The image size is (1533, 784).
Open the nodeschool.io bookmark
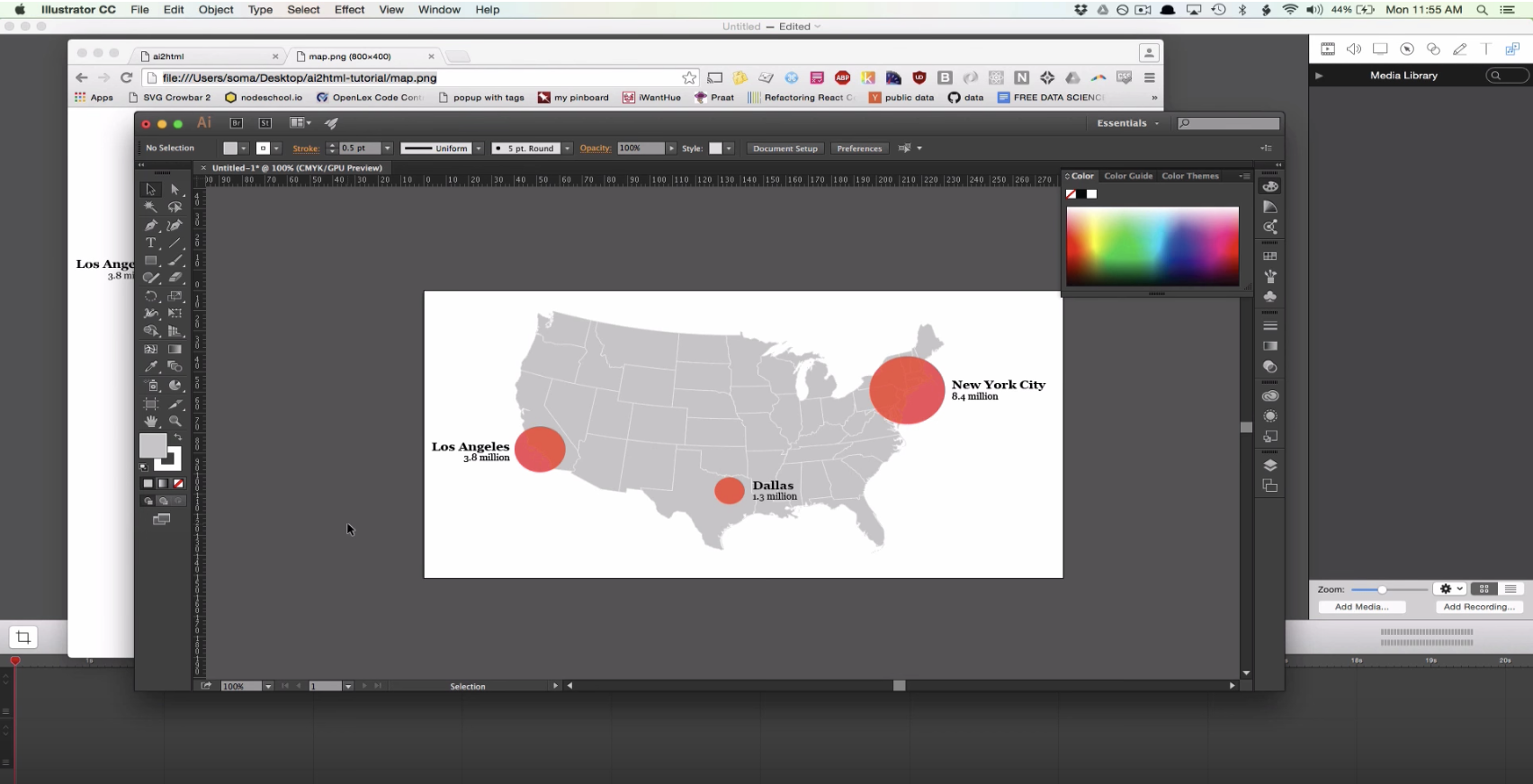264,97
